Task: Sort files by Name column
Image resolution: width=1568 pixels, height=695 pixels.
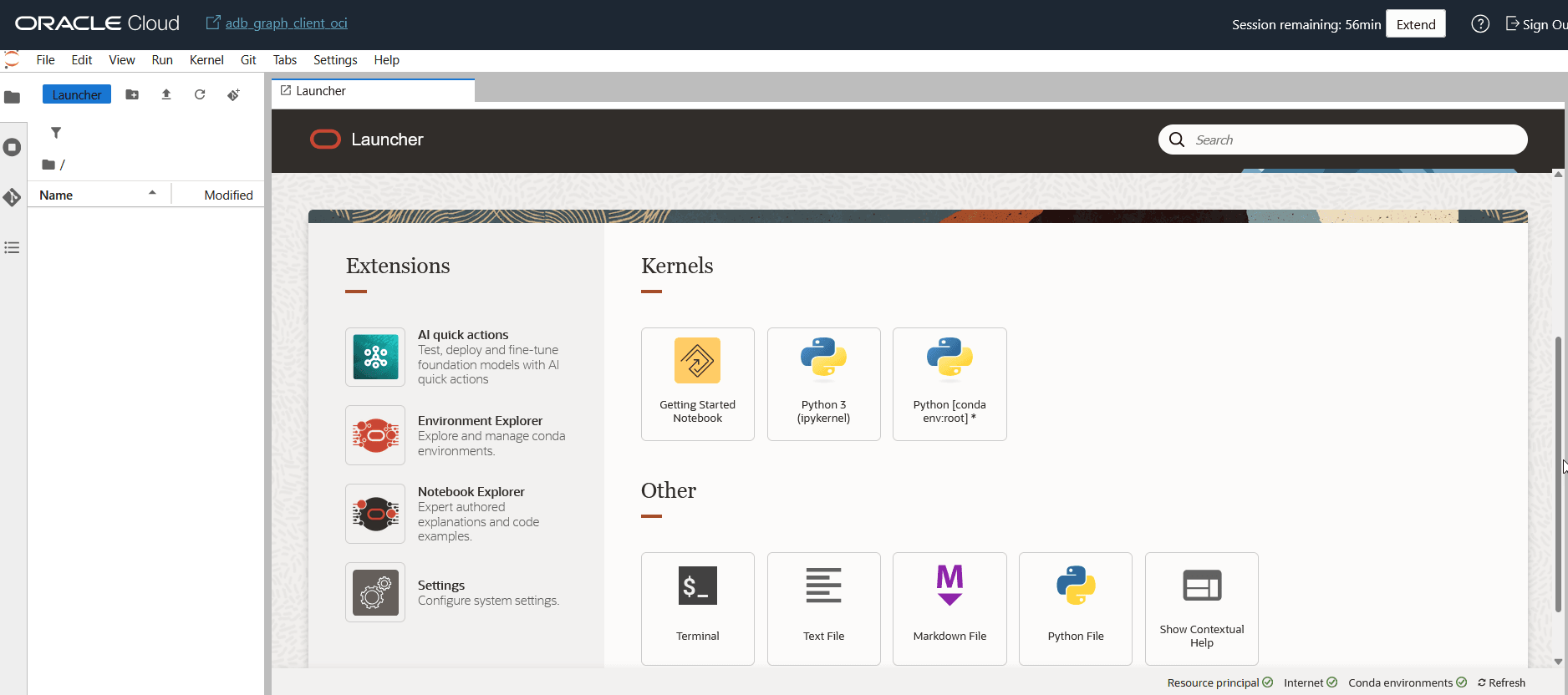Action: pyautogui.click(x=99, y=195)
